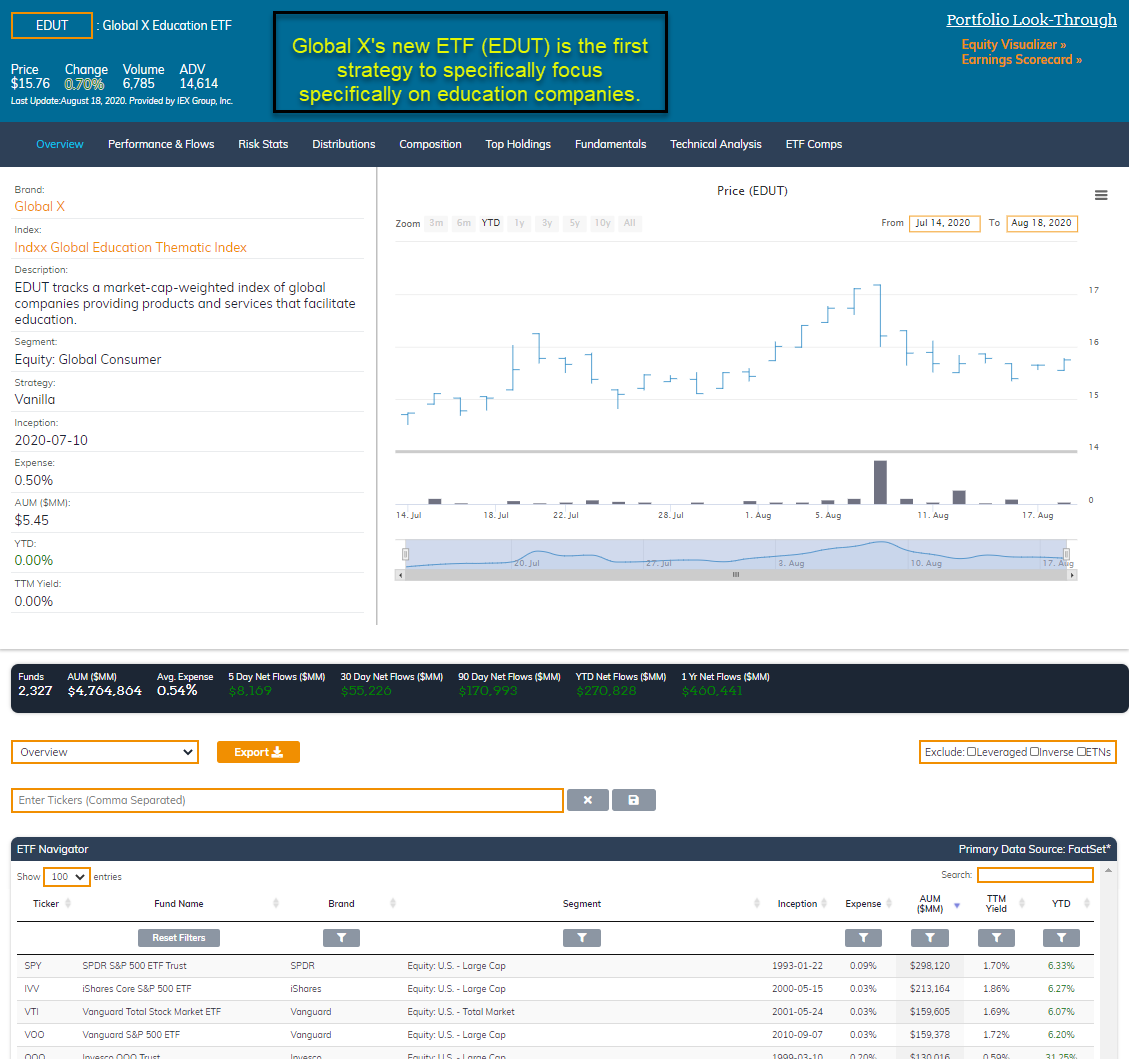Sort table by Fund Name arrows
The height and width of the screenshot is (1059, 1129).
point(276,903)
